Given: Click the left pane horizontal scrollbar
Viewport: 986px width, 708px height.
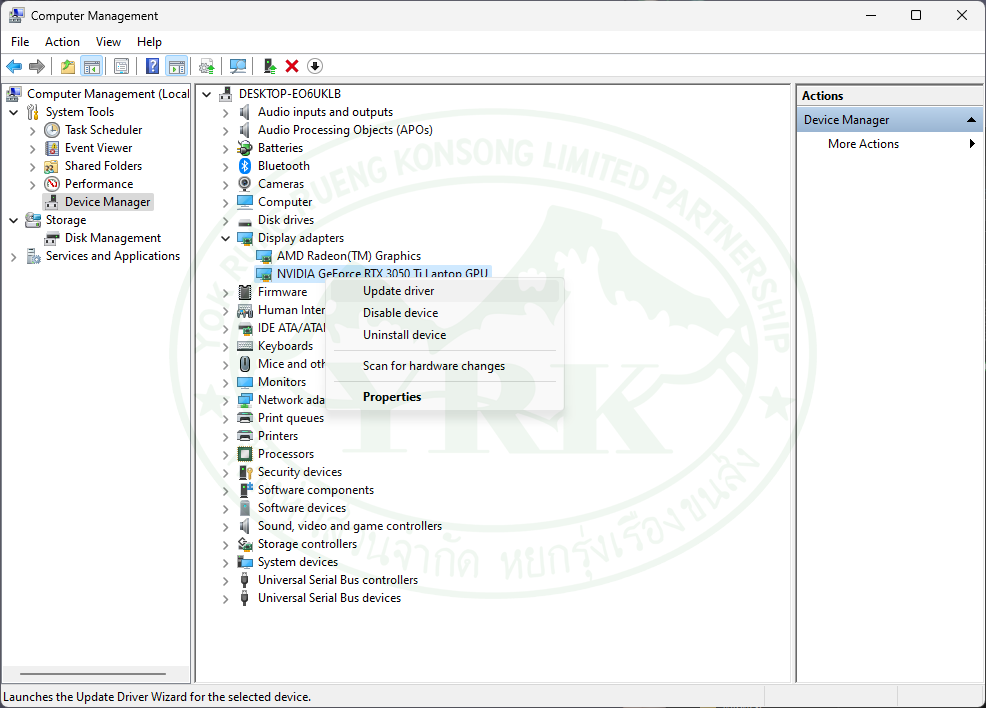Looking at the screenshot, I should coord(93,674).
